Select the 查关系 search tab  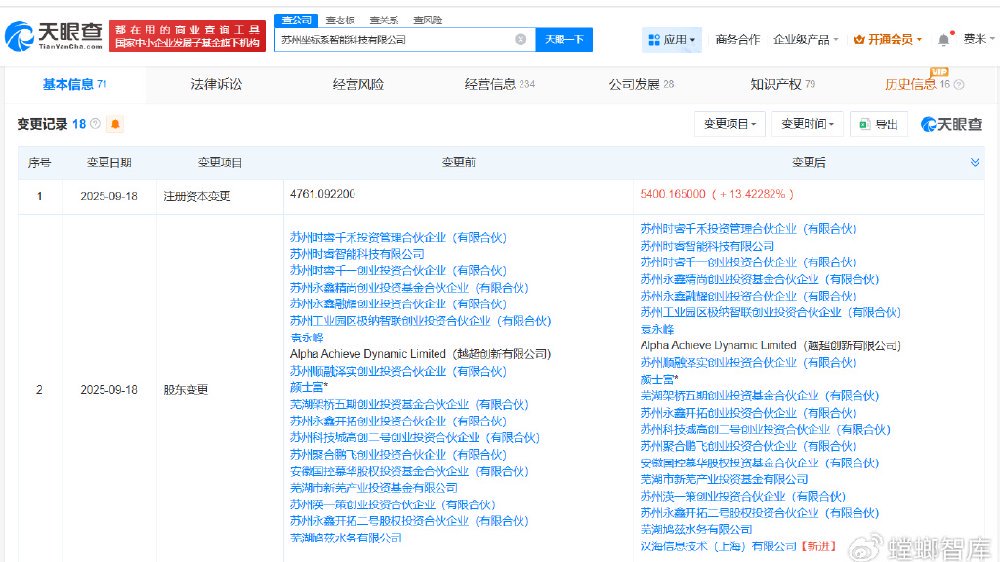pyautogui.click(x=384, y=20)
